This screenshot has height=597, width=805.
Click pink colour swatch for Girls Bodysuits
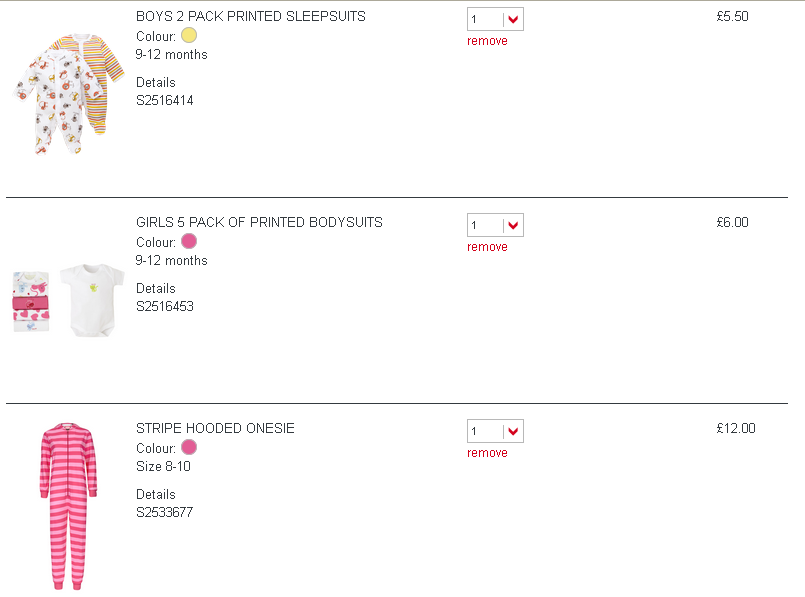click(189, 242)
